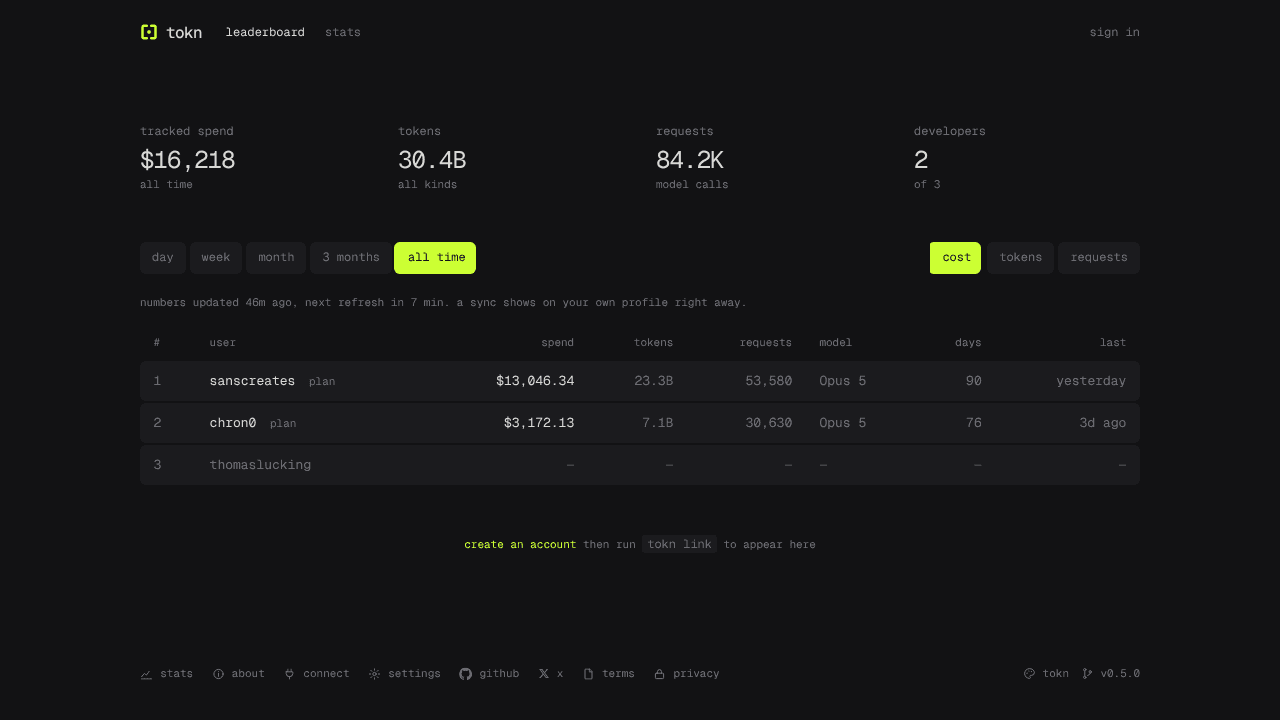Click the sign in link

[1114, 32]
